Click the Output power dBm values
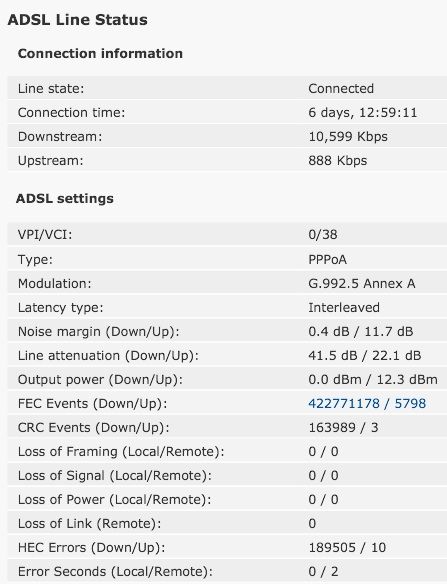This screenshot has width=447, height=584. (x=373, y=380)
